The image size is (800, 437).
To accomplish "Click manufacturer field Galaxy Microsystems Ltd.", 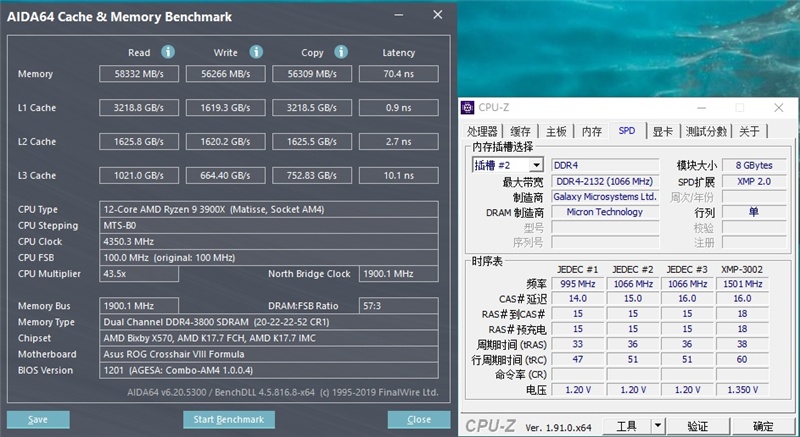I will tap(605, 197).
